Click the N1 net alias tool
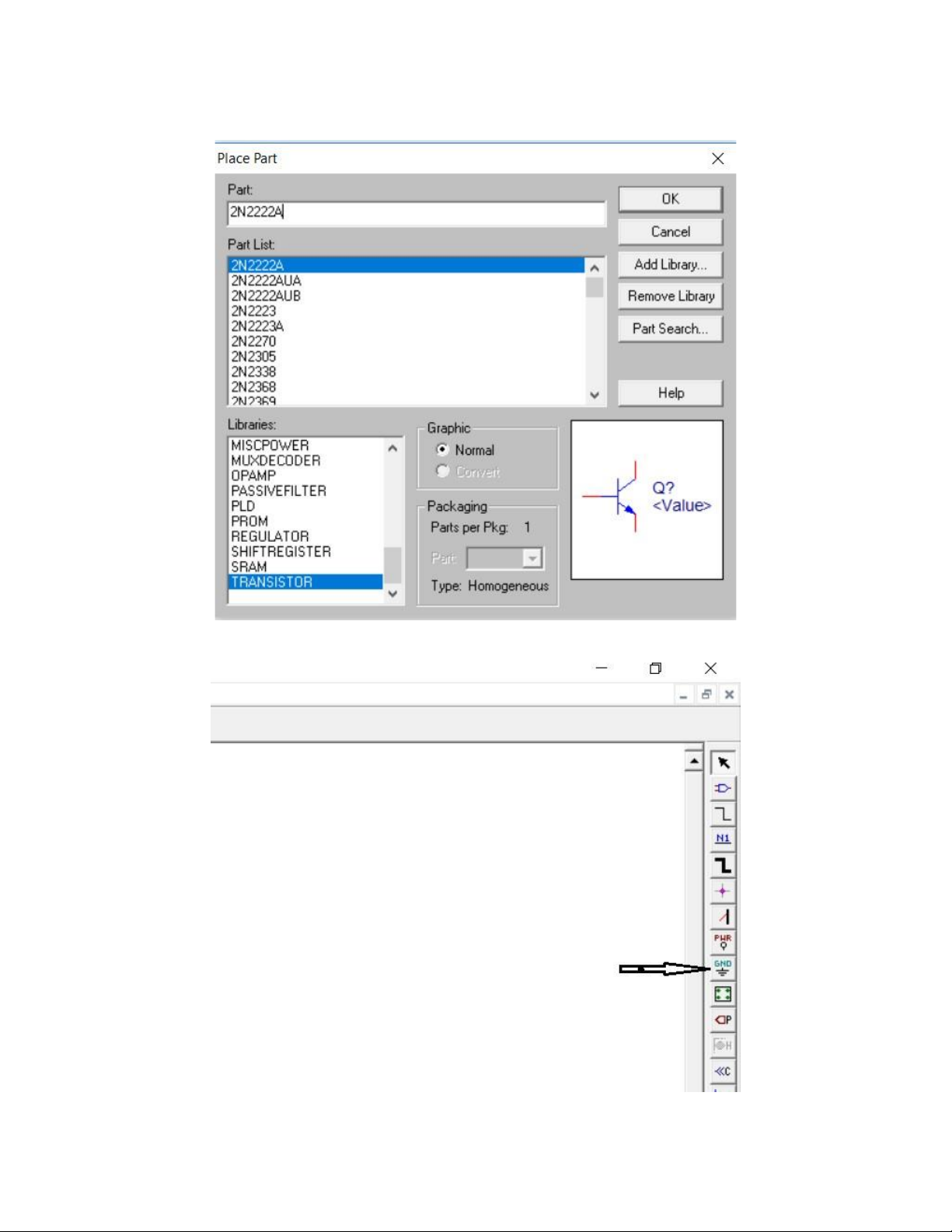This screenshot has width=952, height=1232. point(723,839)
